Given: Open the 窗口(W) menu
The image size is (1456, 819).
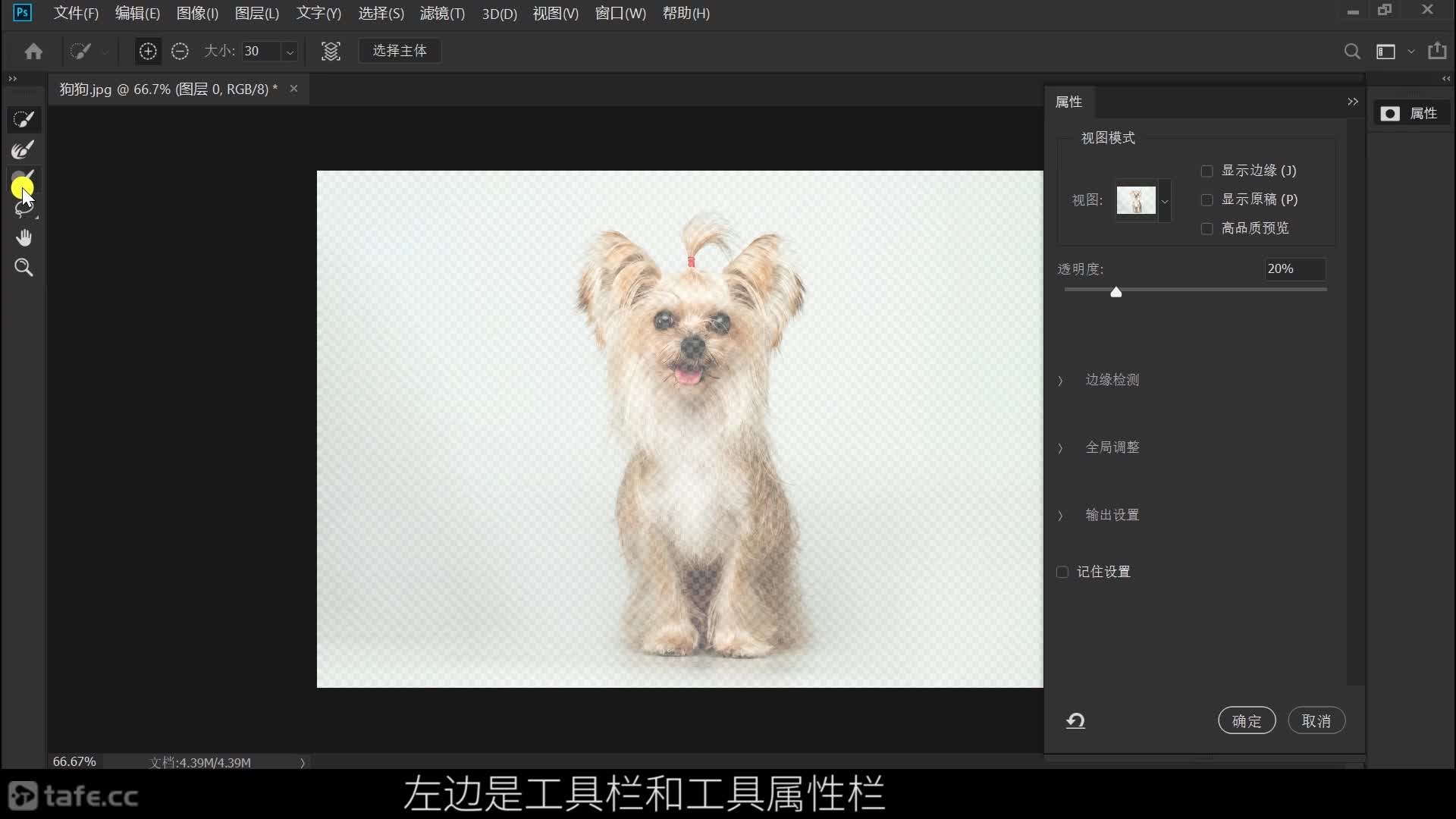Looking at the screenshot, I should point(620,13).
